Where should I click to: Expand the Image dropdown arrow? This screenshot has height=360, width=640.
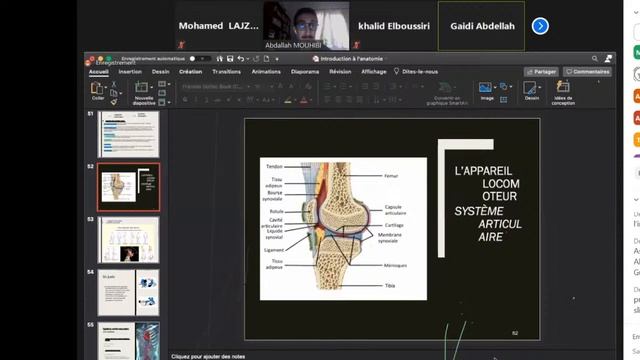tap(495, 87)
